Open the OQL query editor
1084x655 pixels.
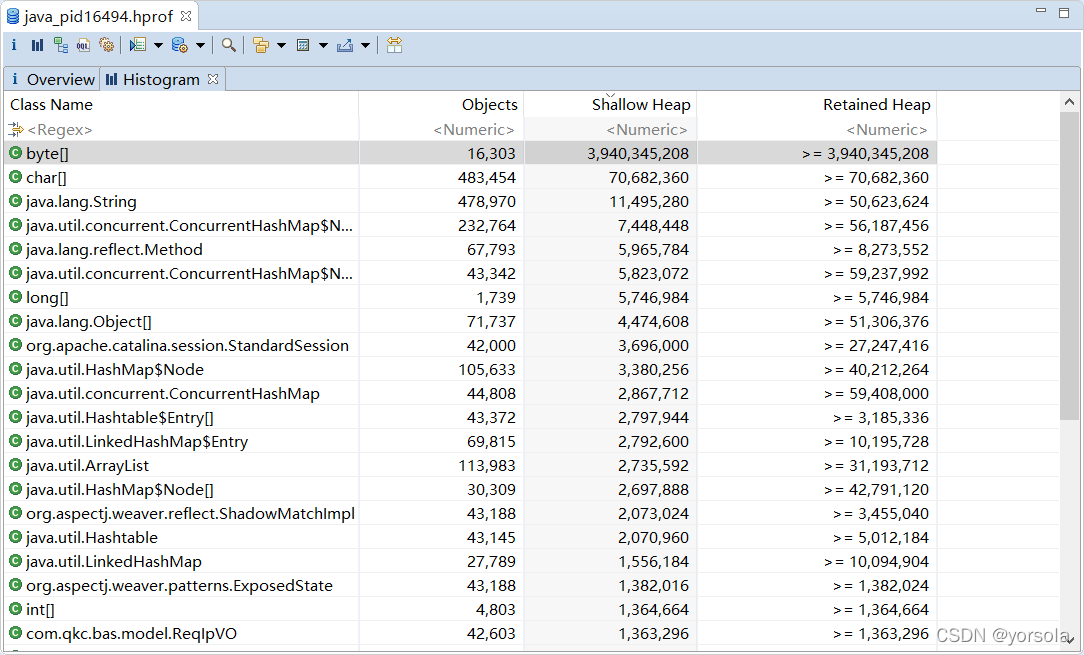[x=83, y=45]
